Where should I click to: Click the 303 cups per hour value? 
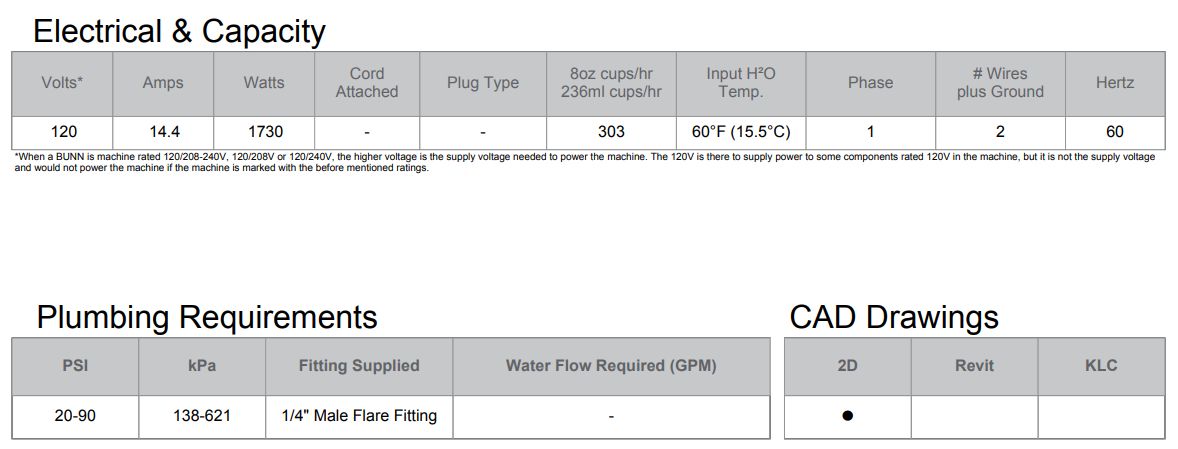coord(611,132)
